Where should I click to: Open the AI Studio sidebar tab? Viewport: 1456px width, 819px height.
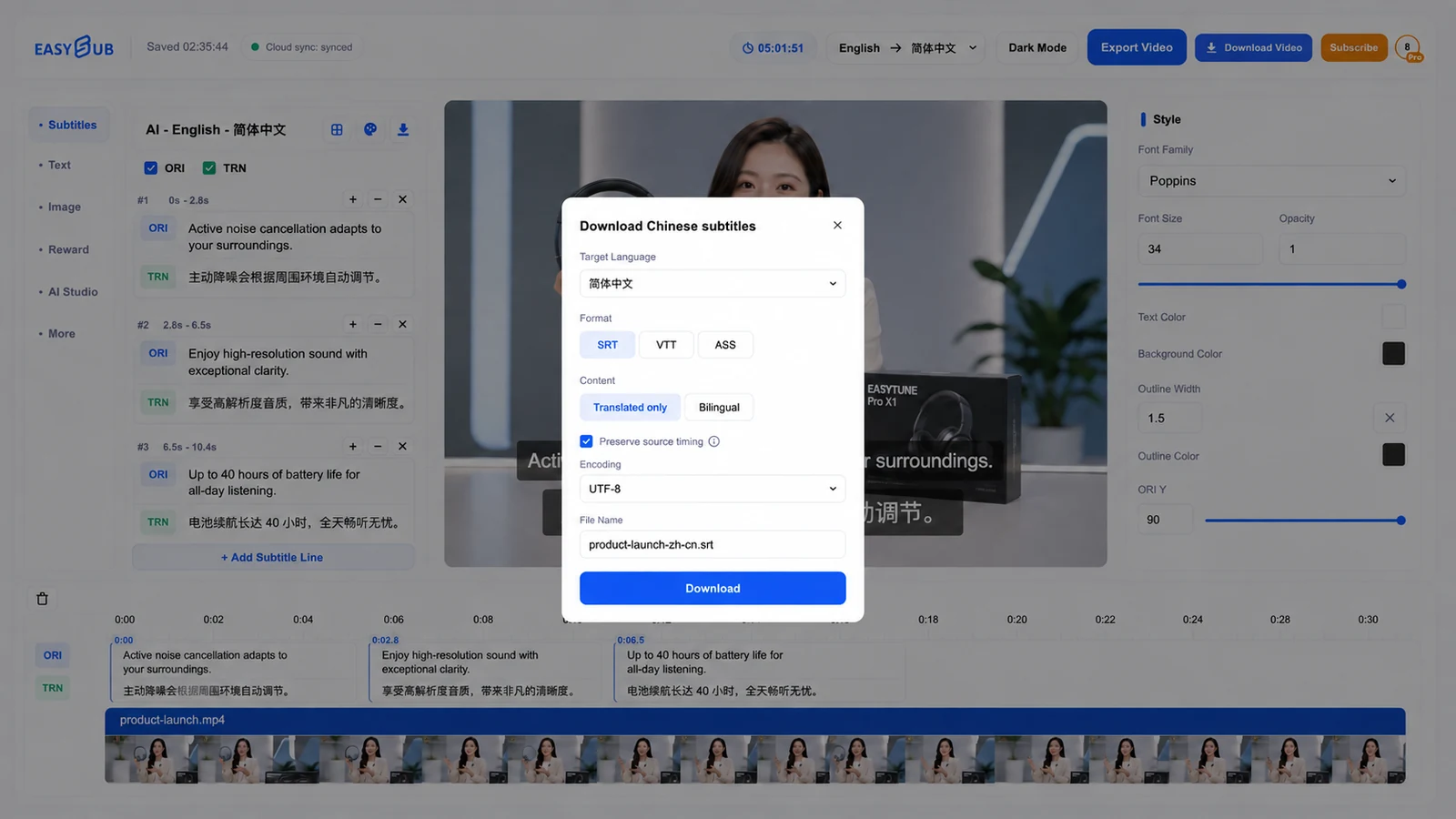pos(73,291)
